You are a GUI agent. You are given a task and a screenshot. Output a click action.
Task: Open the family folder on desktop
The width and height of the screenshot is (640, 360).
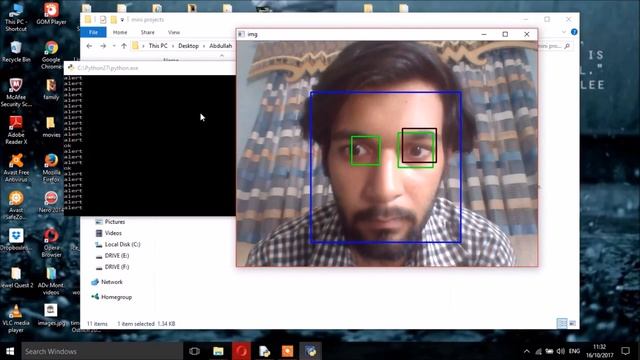51,89
